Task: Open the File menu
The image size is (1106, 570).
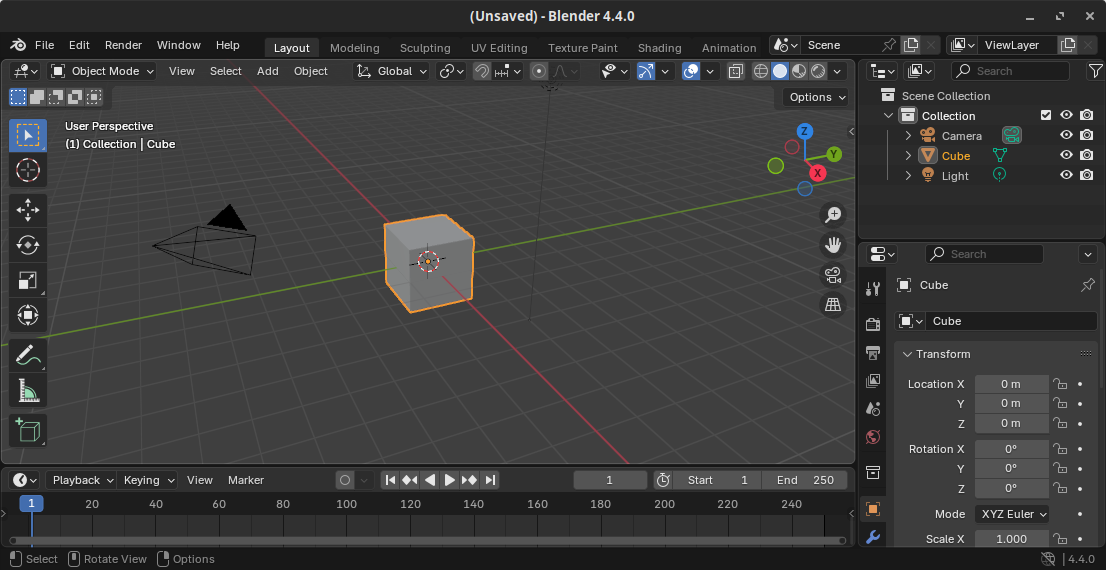Action: tap(44, 45)
